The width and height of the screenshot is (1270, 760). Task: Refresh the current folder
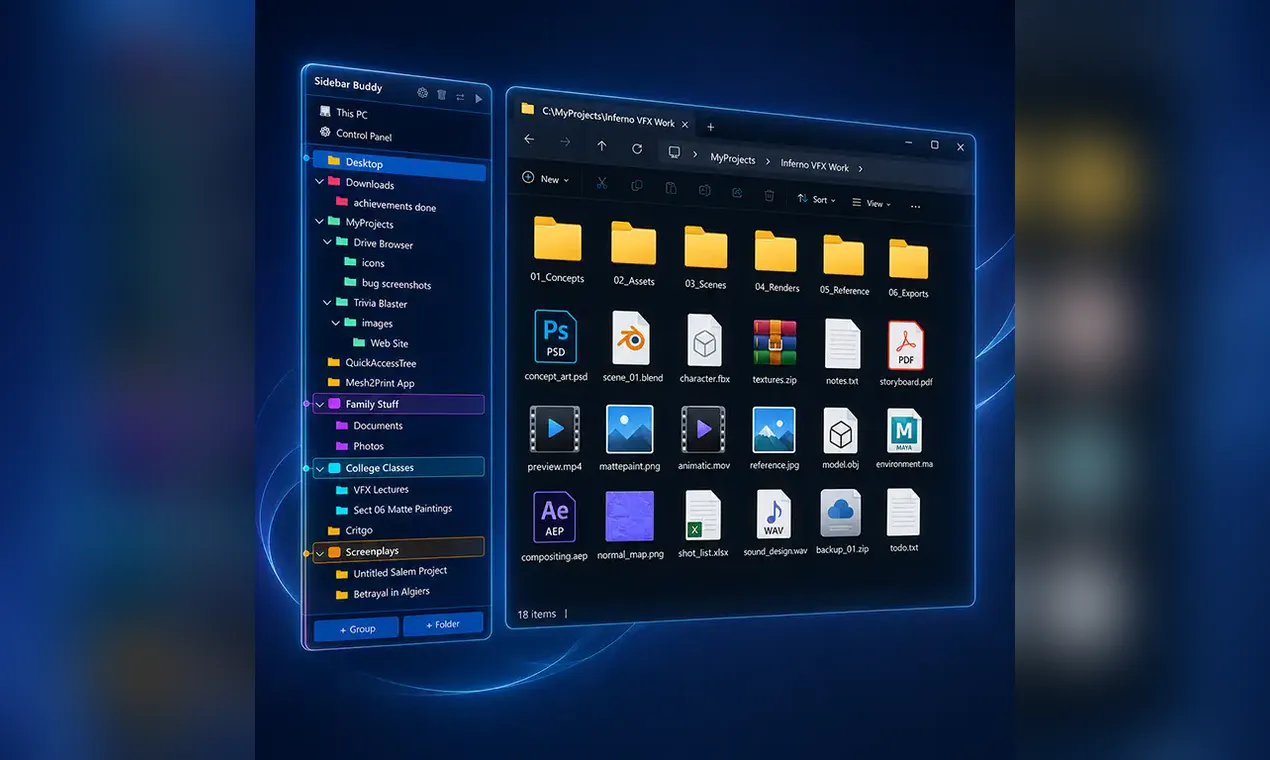pyautogui.click(x=637, y=149)
